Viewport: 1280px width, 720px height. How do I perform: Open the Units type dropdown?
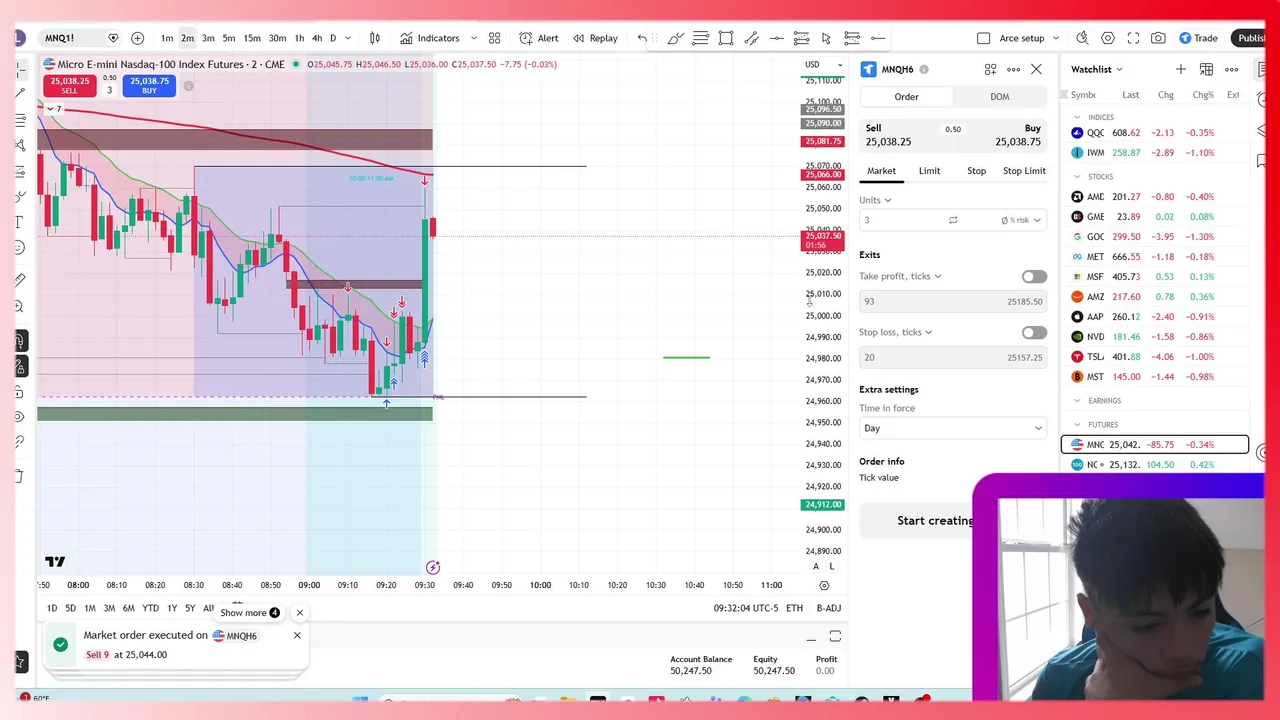875,200
